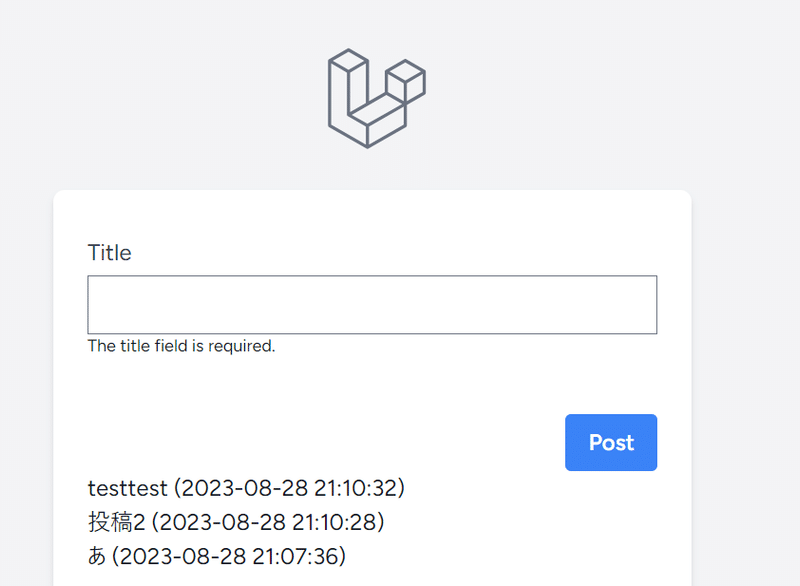The height and width of the screenshot is (586, 800).
Task: Click the blue Post button
Action: click(611, 442)
